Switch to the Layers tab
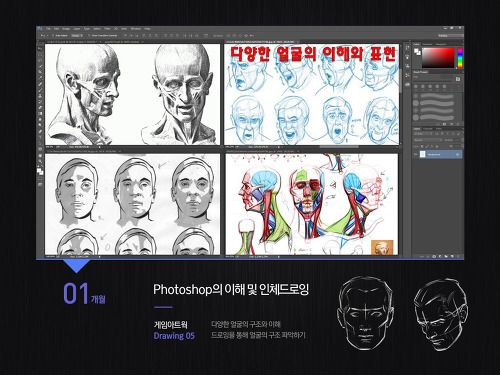Image resolution: width=500 pixels, height=375 pixels. [x=417, y=129]
